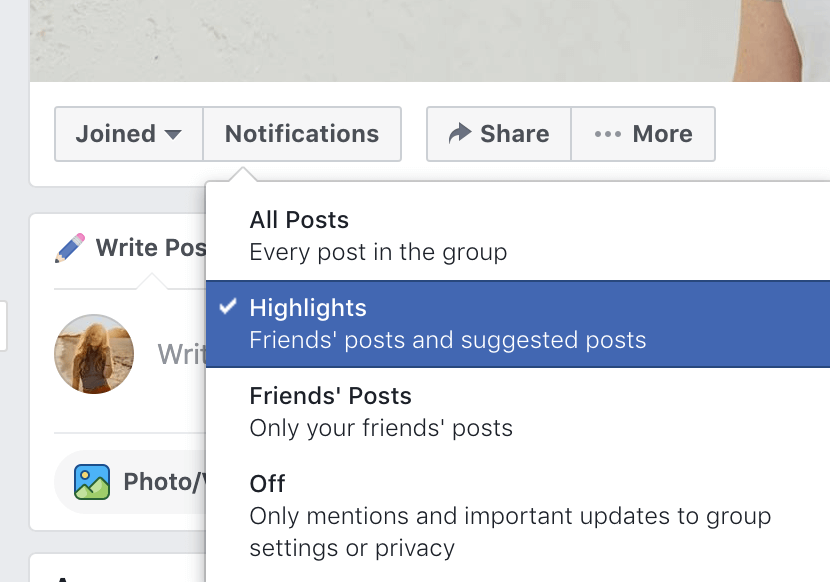Viewport: 830px width, 582px height.
Task: Expand the More options menu
Action: tap(643, 134)
